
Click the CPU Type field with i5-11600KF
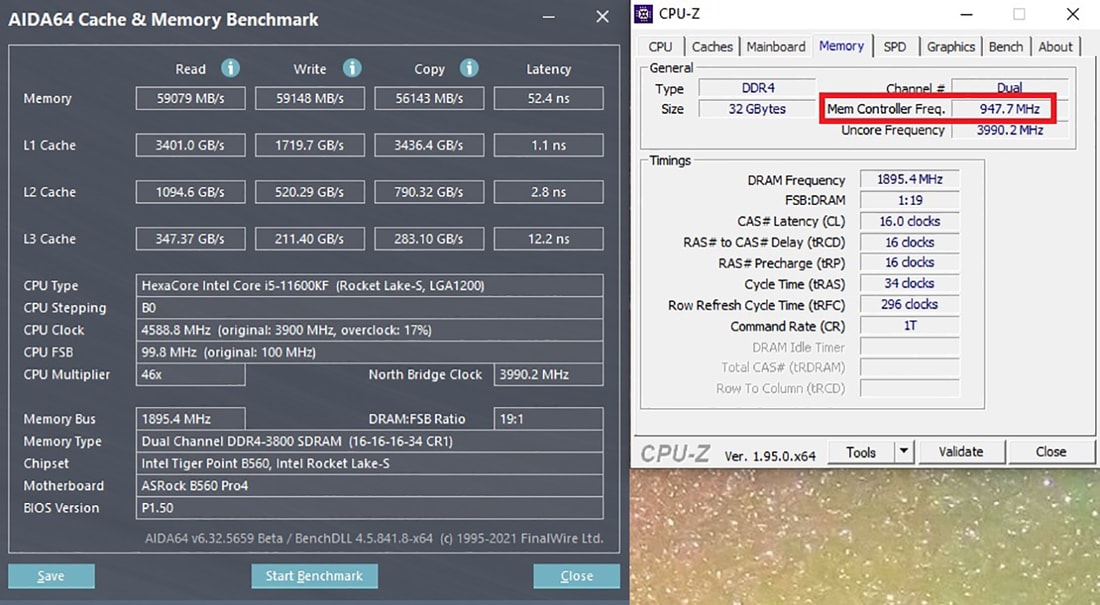tap(370, 286)
